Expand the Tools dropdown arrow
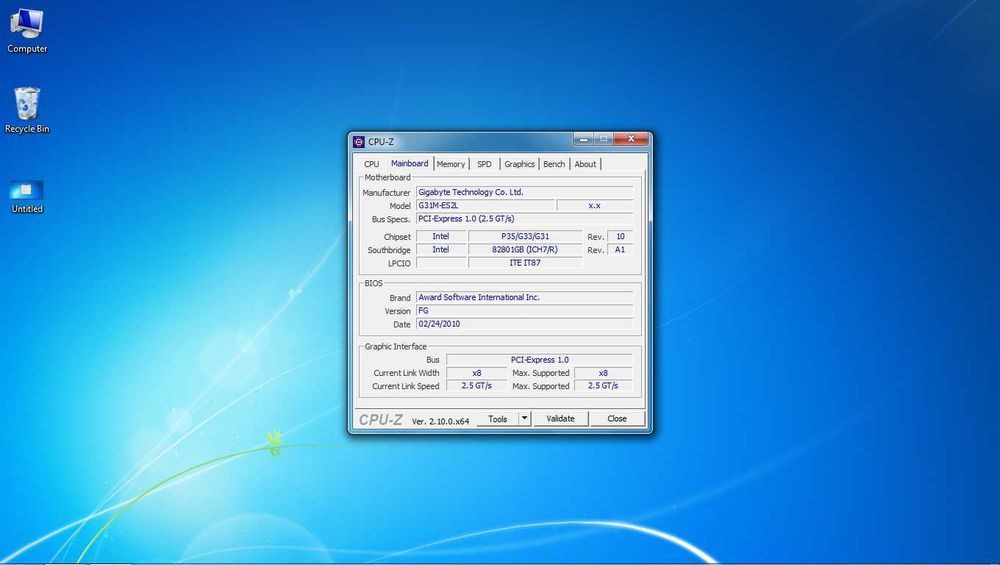Viewport: 1000px width, 565px height. tap(524, 419)
